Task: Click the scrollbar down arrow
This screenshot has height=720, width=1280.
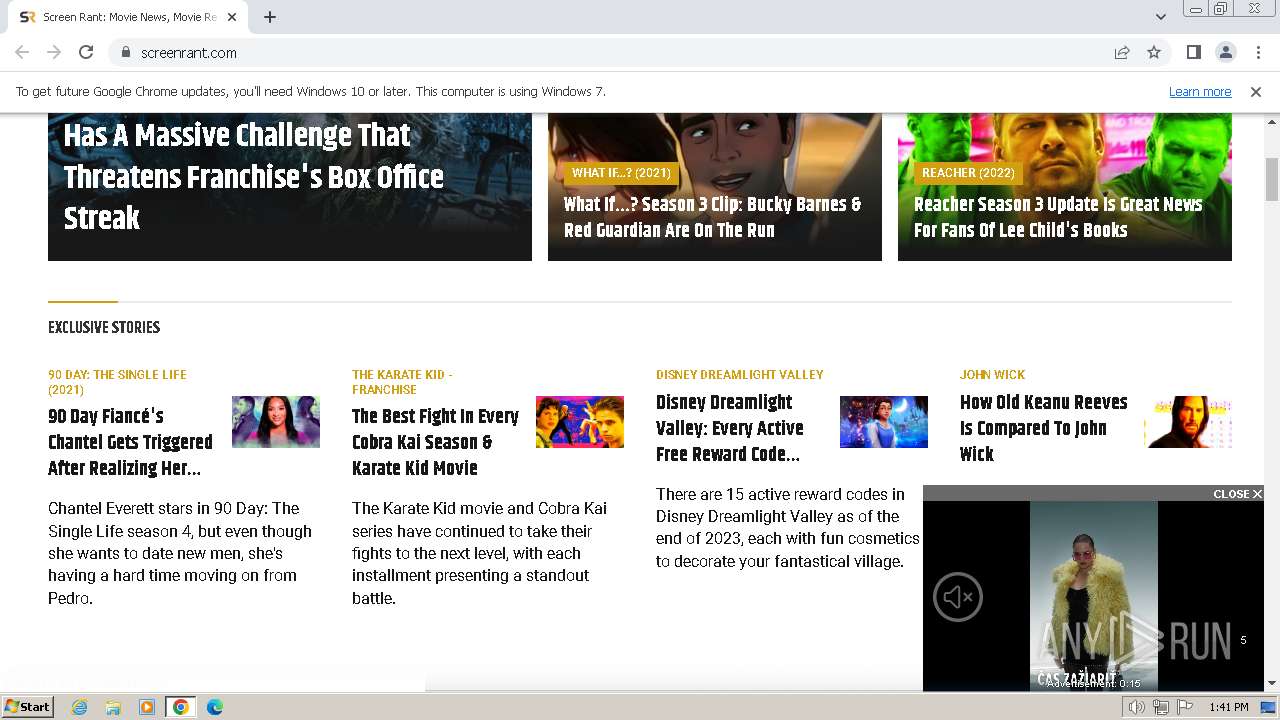Action: 1272,683
